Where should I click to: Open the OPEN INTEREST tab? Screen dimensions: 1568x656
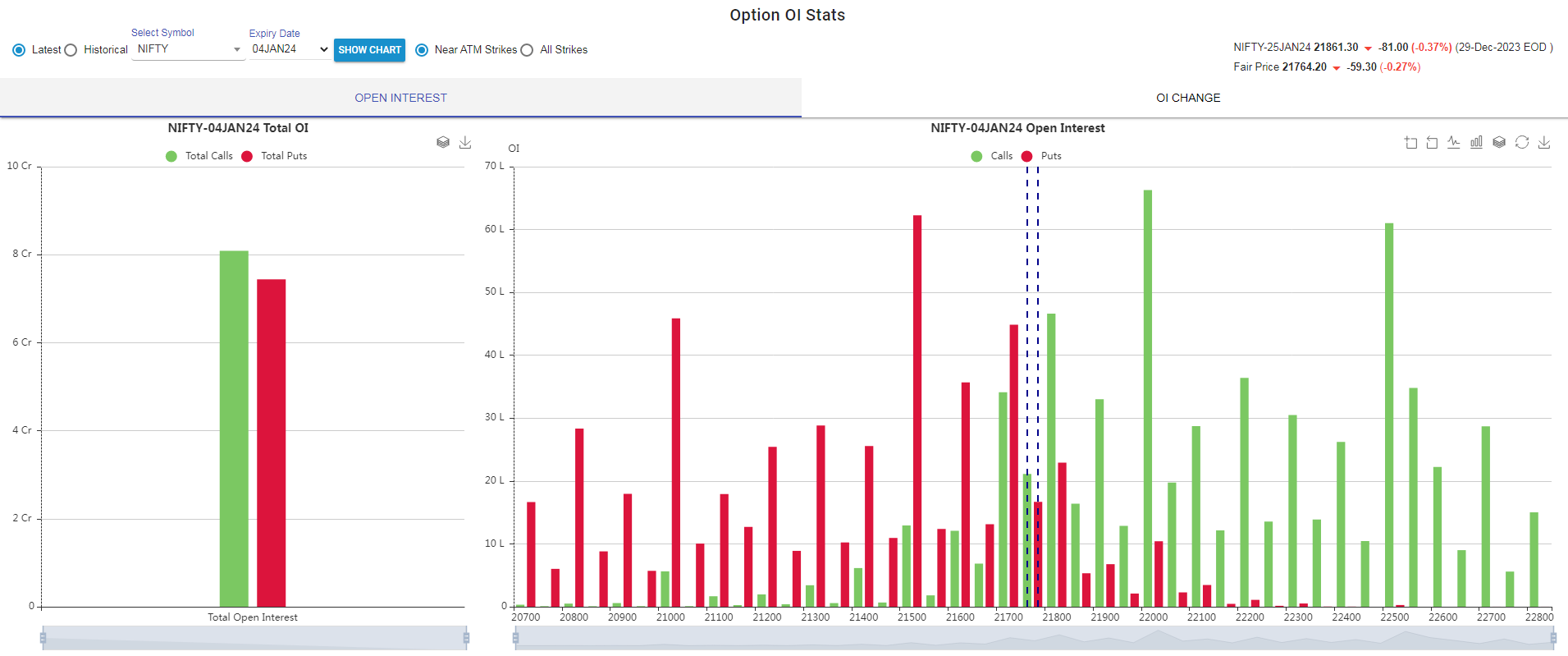400,98
